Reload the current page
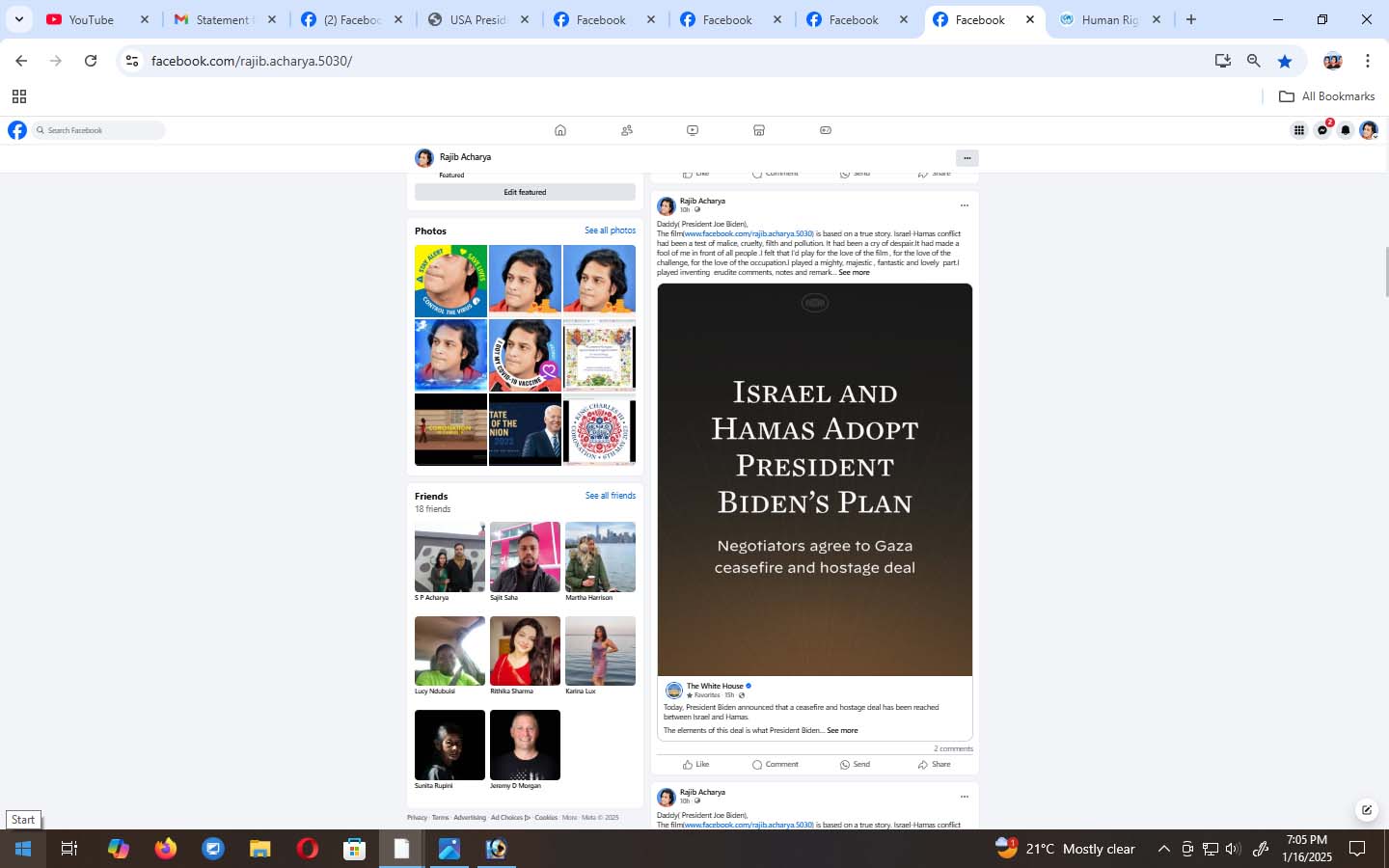The width and height of the screenshot is (1389, 868). click(91, 61)
